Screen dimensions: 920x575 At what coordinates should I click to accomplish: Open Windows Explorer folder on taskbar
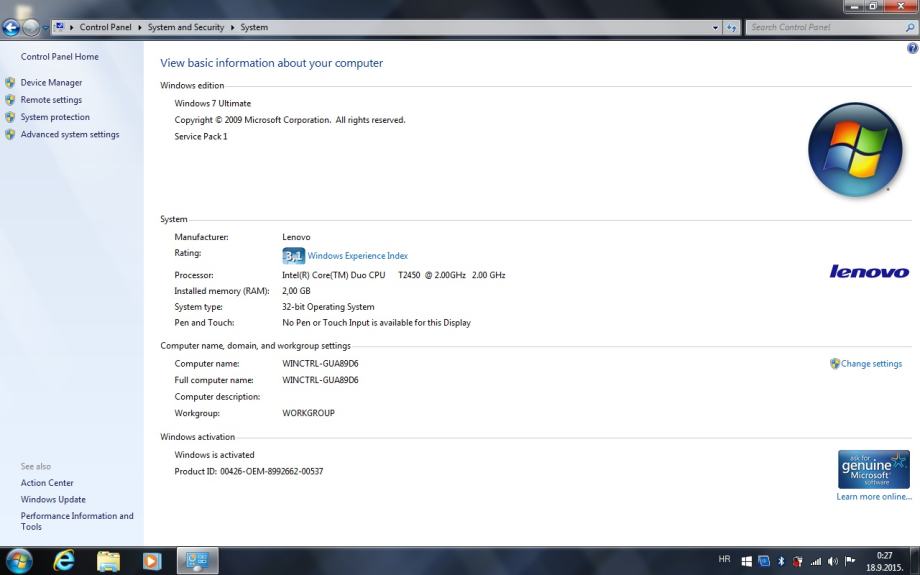(x=108, y=562)
